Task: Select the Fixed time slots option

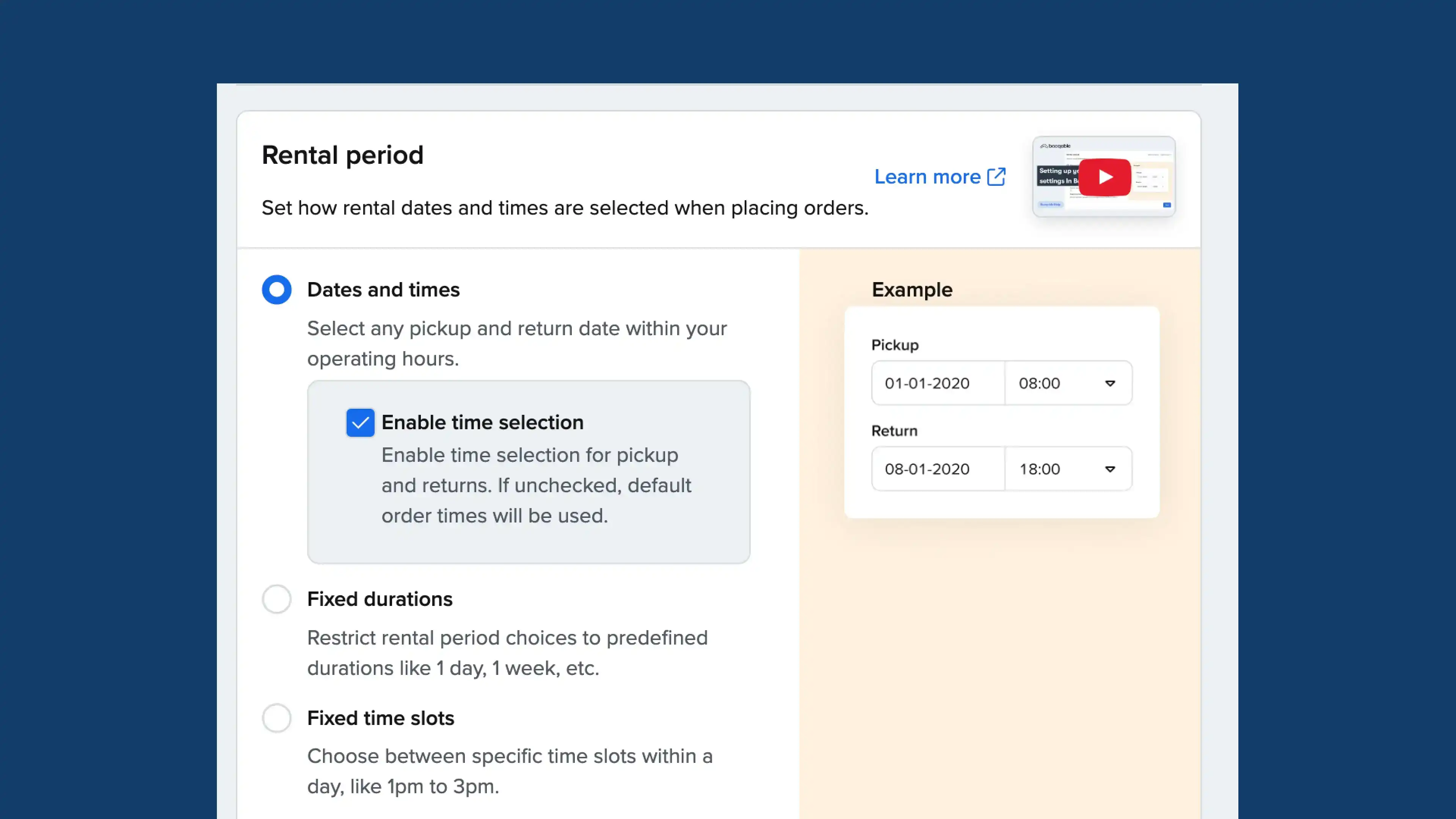Action: [x=276, y=718]
